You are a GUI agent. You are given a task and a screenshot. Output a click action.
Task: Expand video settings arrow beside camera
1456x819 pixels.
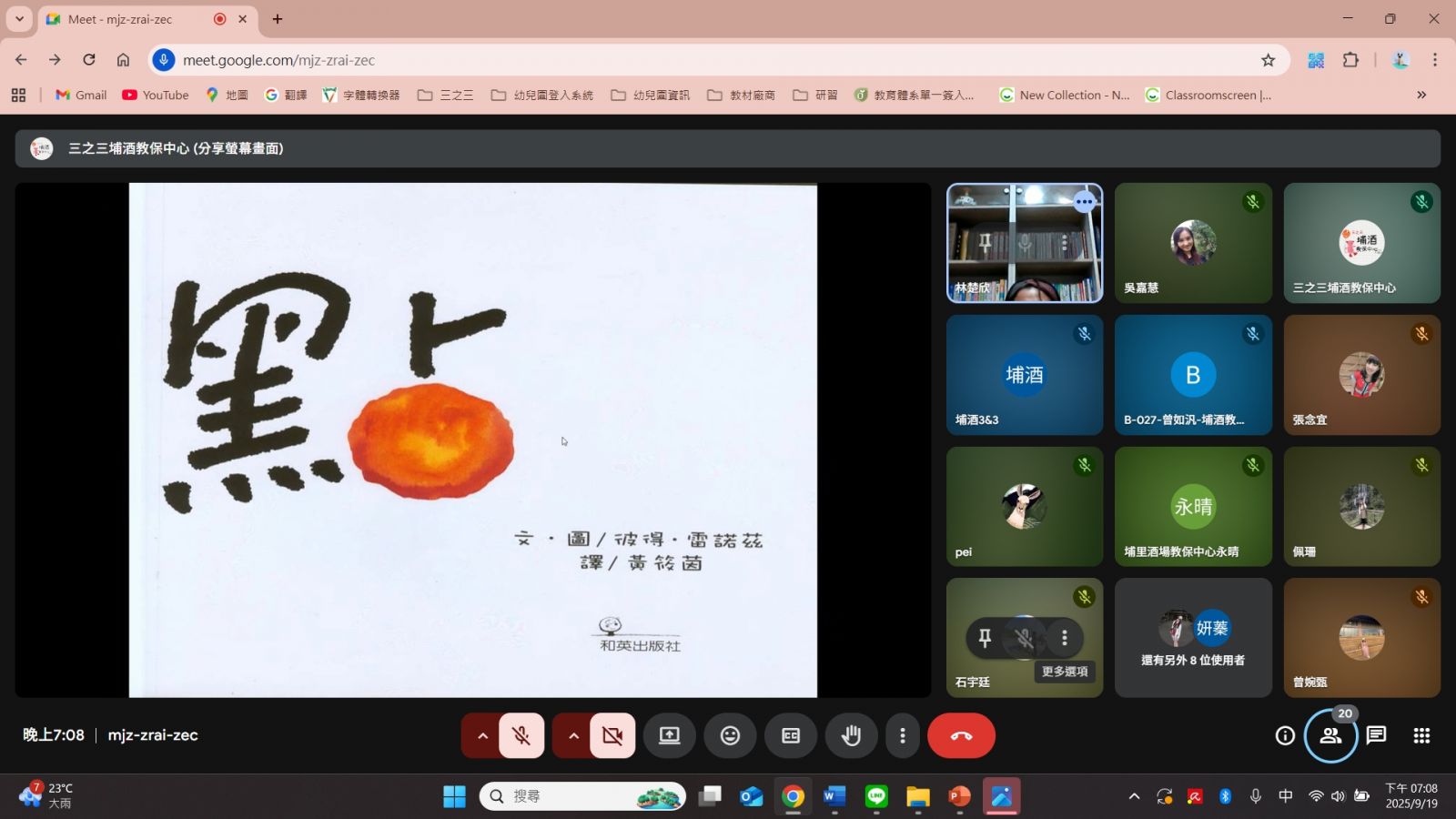(573, 735)
